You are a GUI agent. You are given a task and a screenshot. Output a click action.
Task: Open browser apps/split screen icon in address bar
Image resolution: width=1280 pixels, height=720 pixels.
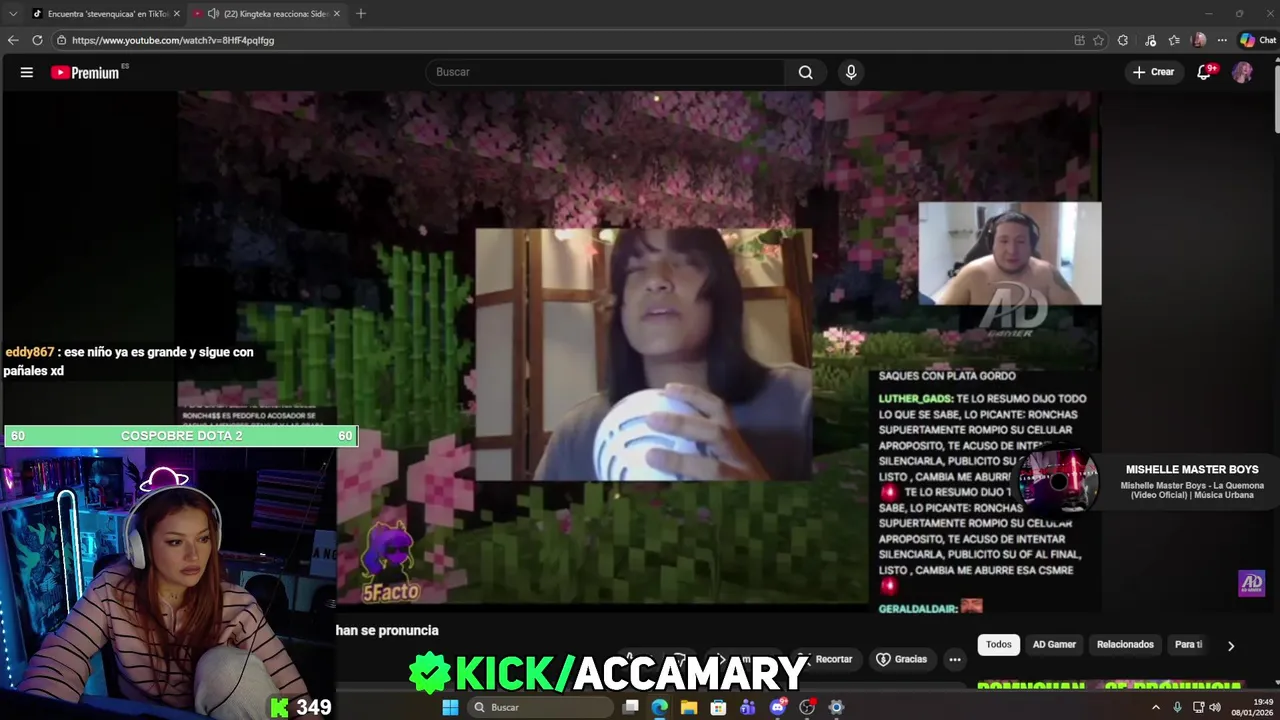click(1079, 40)
